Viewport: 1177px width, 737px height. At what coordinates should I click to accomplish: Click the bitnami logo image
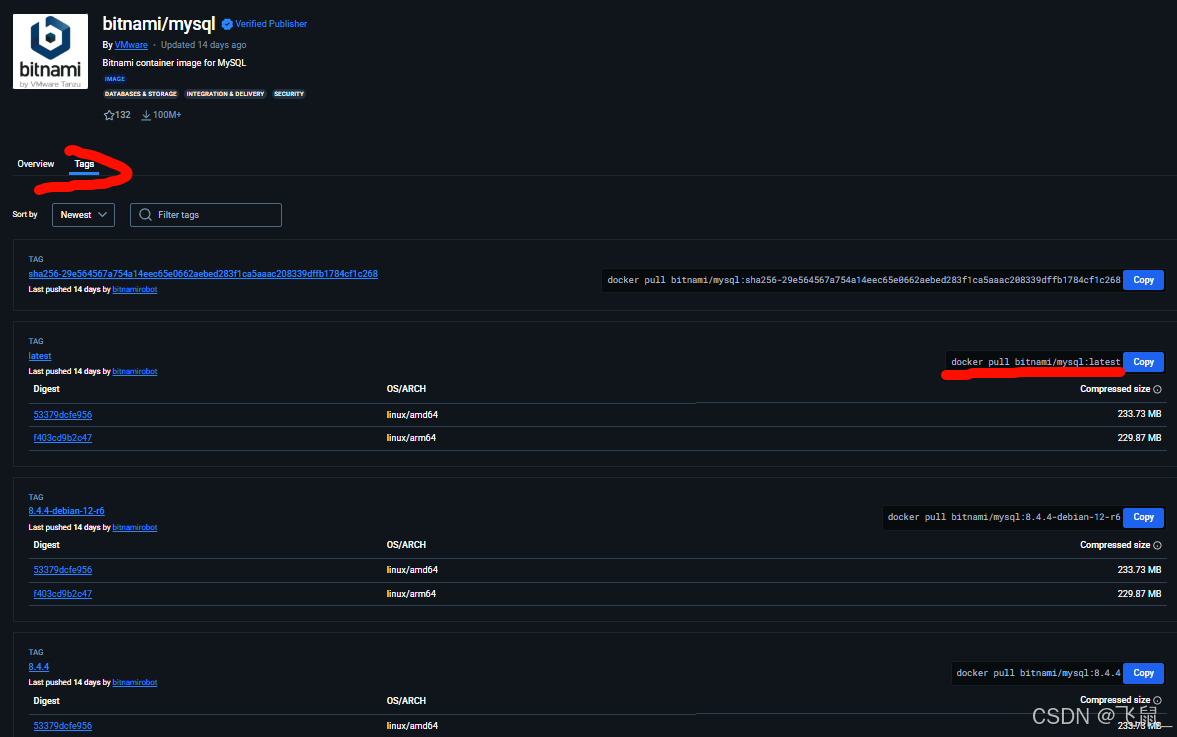[50, 52]
